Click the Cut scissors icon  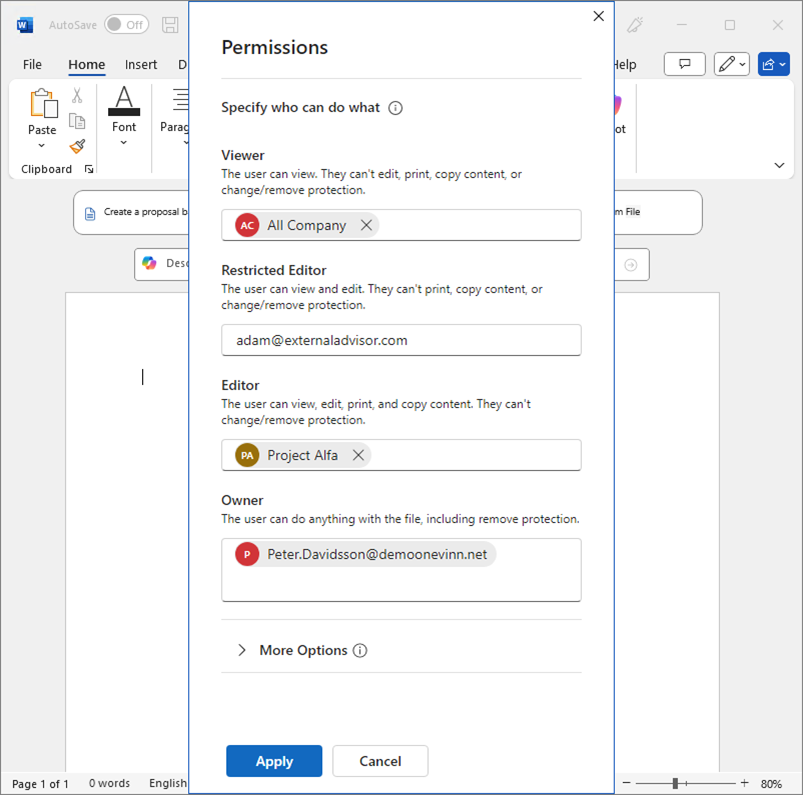click(x=77, y=96)
